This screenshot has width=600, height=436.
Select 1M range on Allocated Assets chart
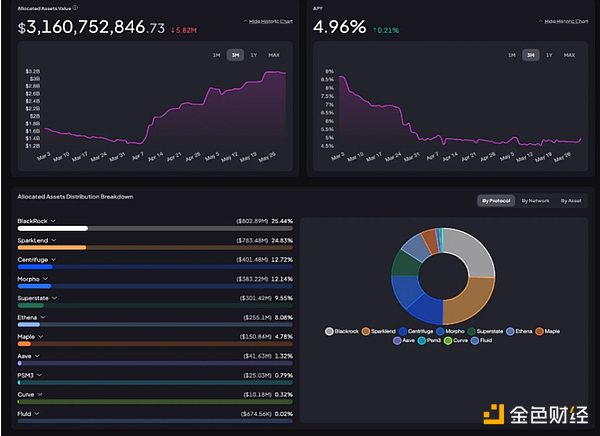tap(215, 54)
